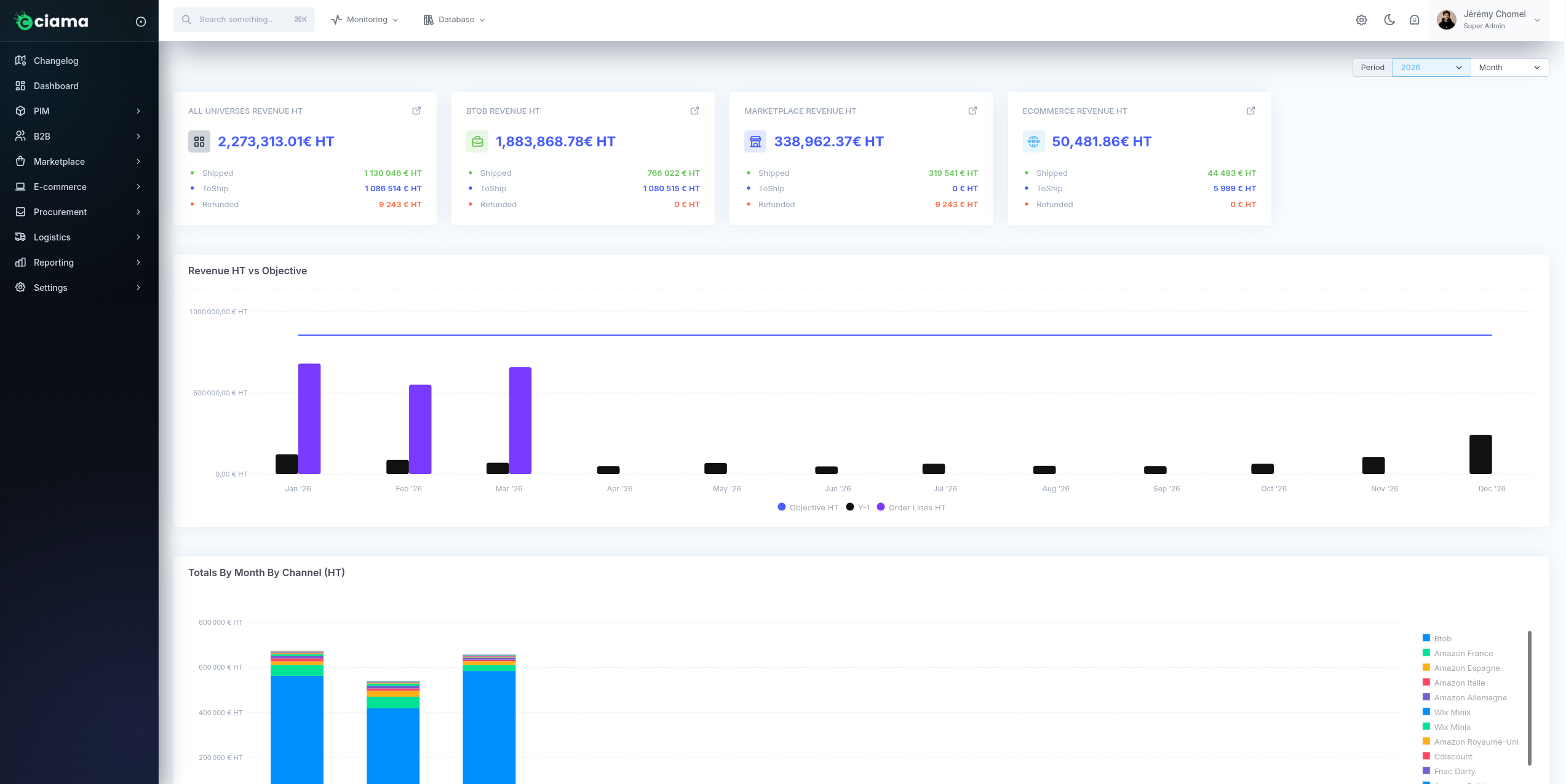Screen dimensions: 1566x784
Task: Toggle Objective HT legend series
Action: [808, 507]
